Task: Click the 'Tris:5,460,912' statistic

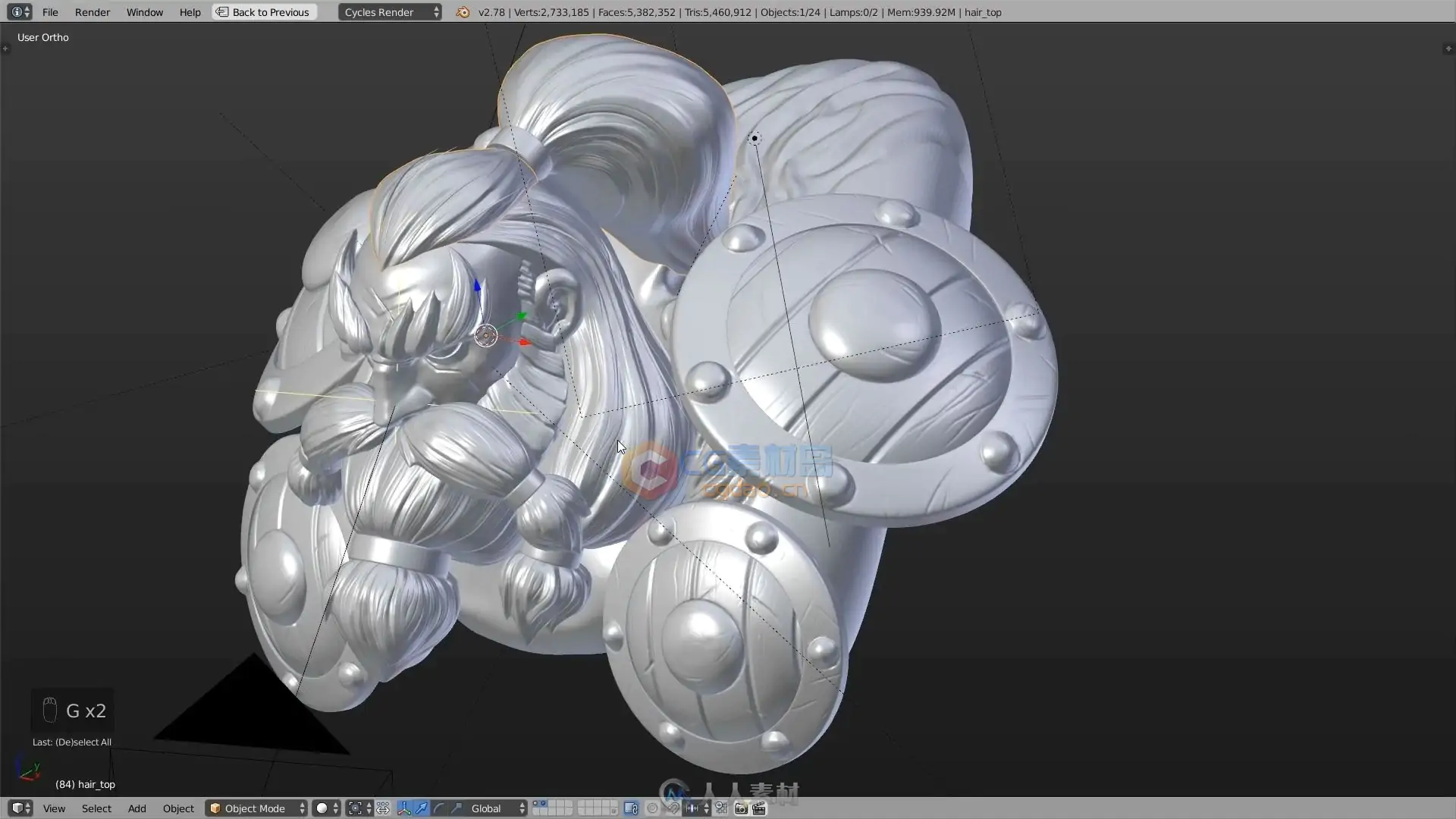Action: point(717,12)
